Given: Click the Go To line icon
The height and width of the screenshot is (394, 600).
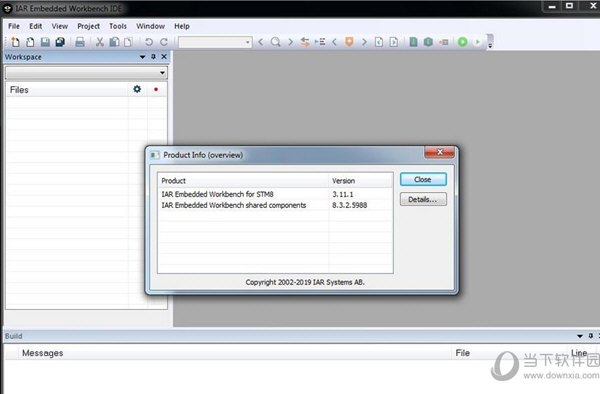Looking at the screenshot, I should 320,42.
